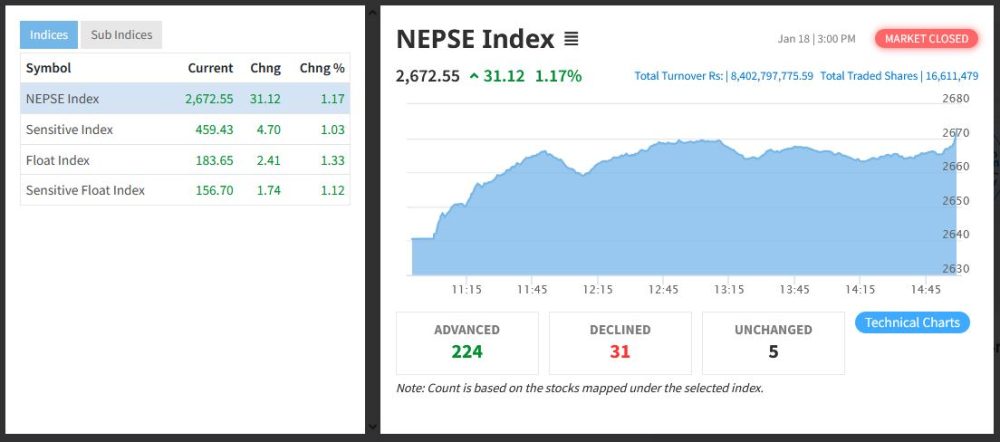1000x442 pixels.
Task: Pick the Sensitive Float Index row
Action: click(x=185, y=190)
